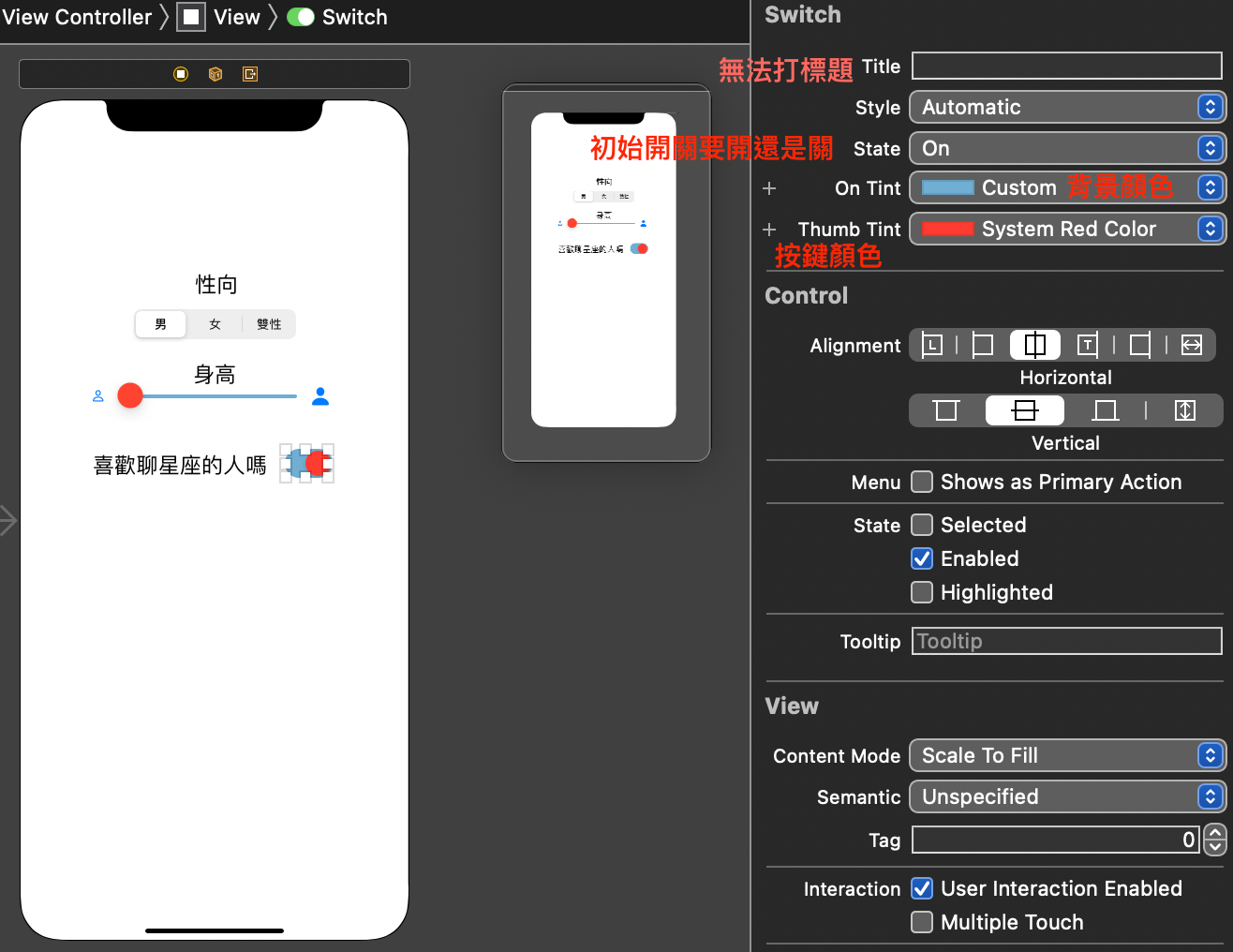
Task: Click inside the Tooltip input field
Action: click(1066, 641)
